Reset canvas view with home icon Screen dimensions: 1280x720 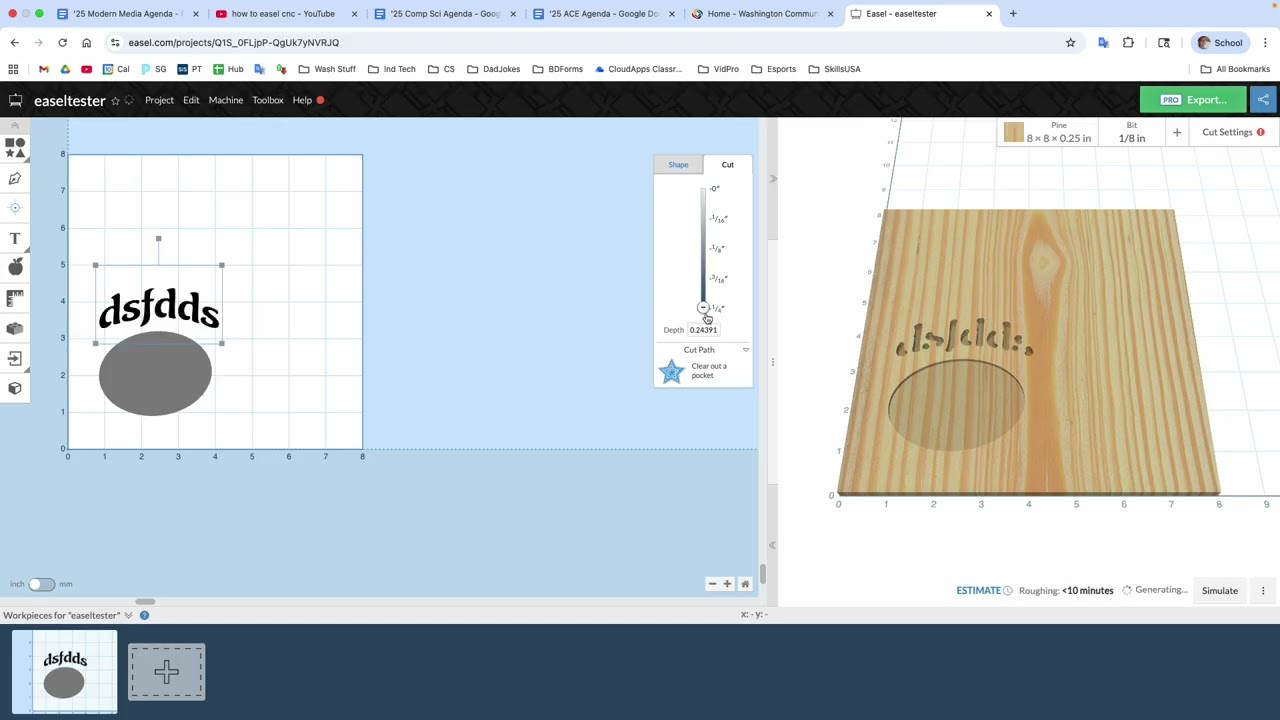point(744,584)
